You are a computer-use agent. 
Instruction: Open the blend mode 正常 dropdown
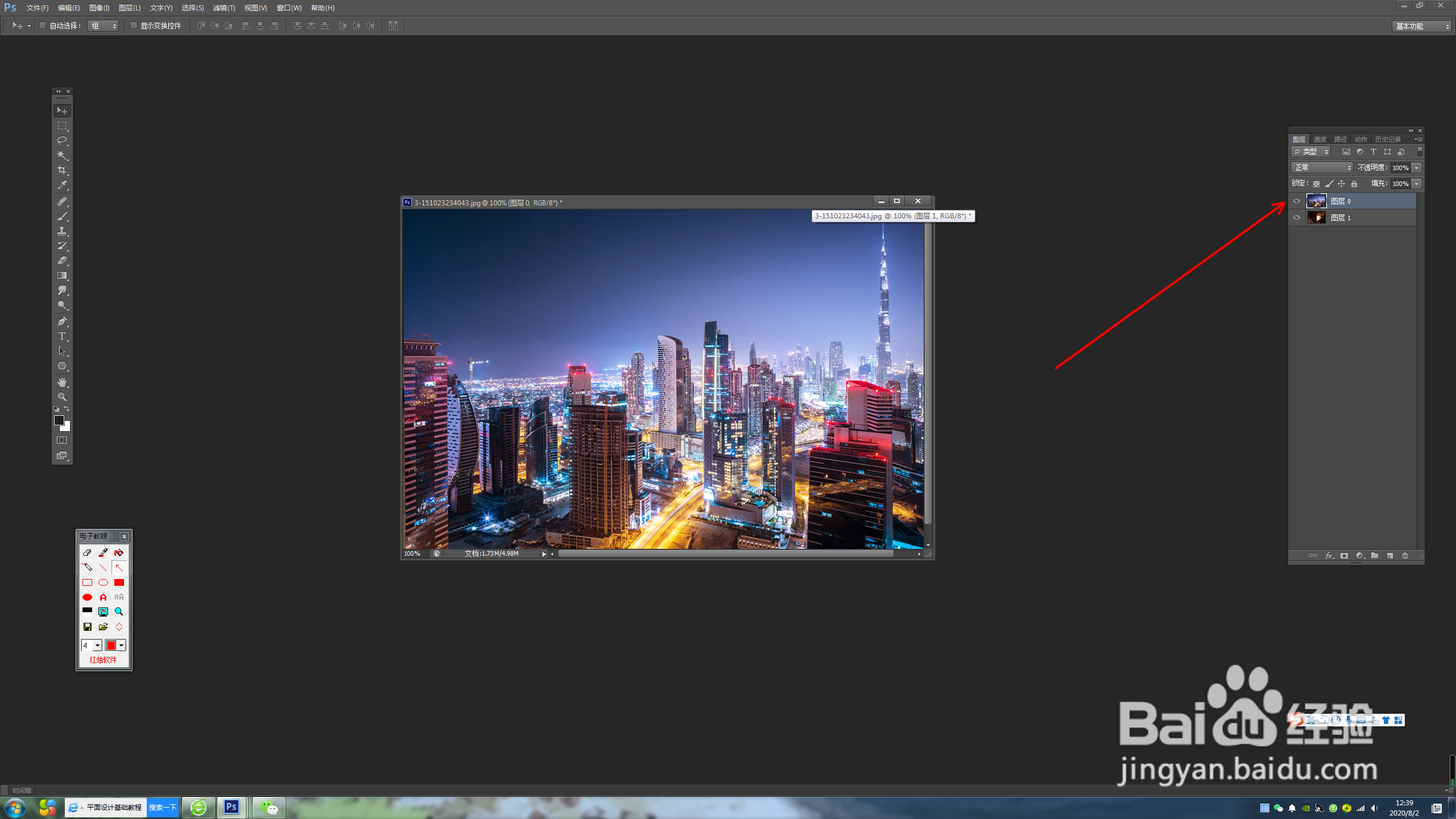tap(1322, 167)
